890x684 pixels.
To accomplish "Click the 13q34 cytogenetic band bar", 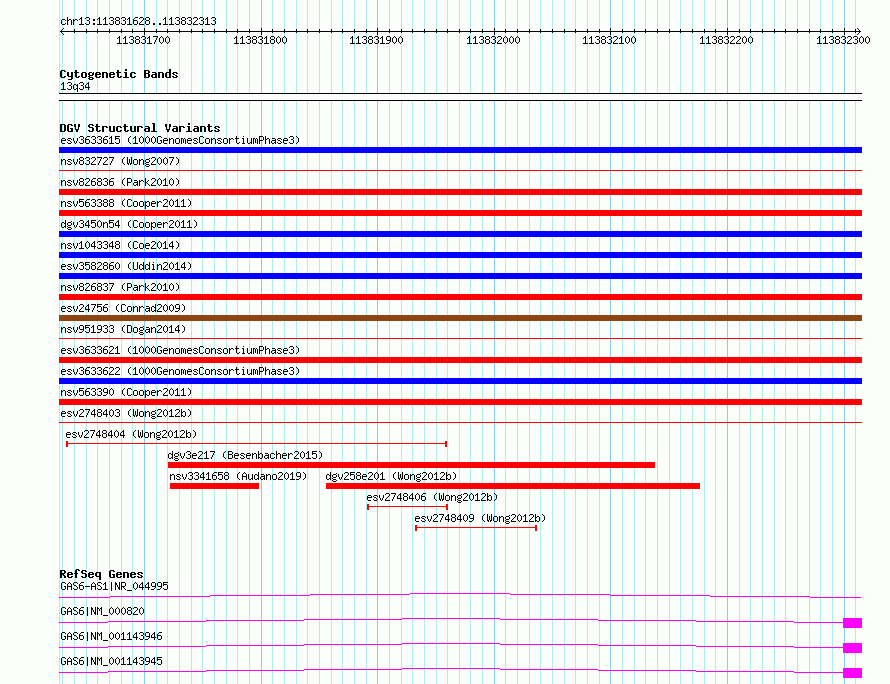I will point(460,97).
